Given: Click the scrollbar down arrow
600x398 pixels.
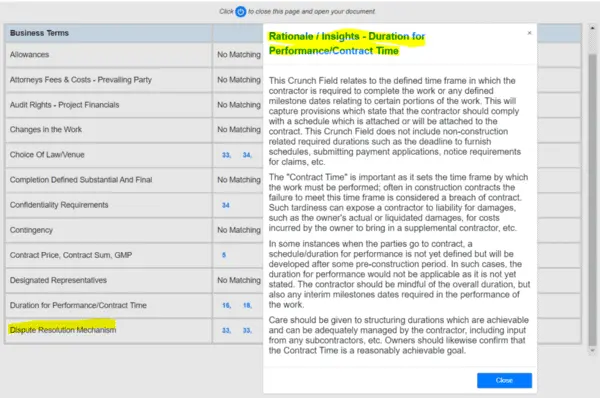Looking at the screenshot, I should point(592,350).
